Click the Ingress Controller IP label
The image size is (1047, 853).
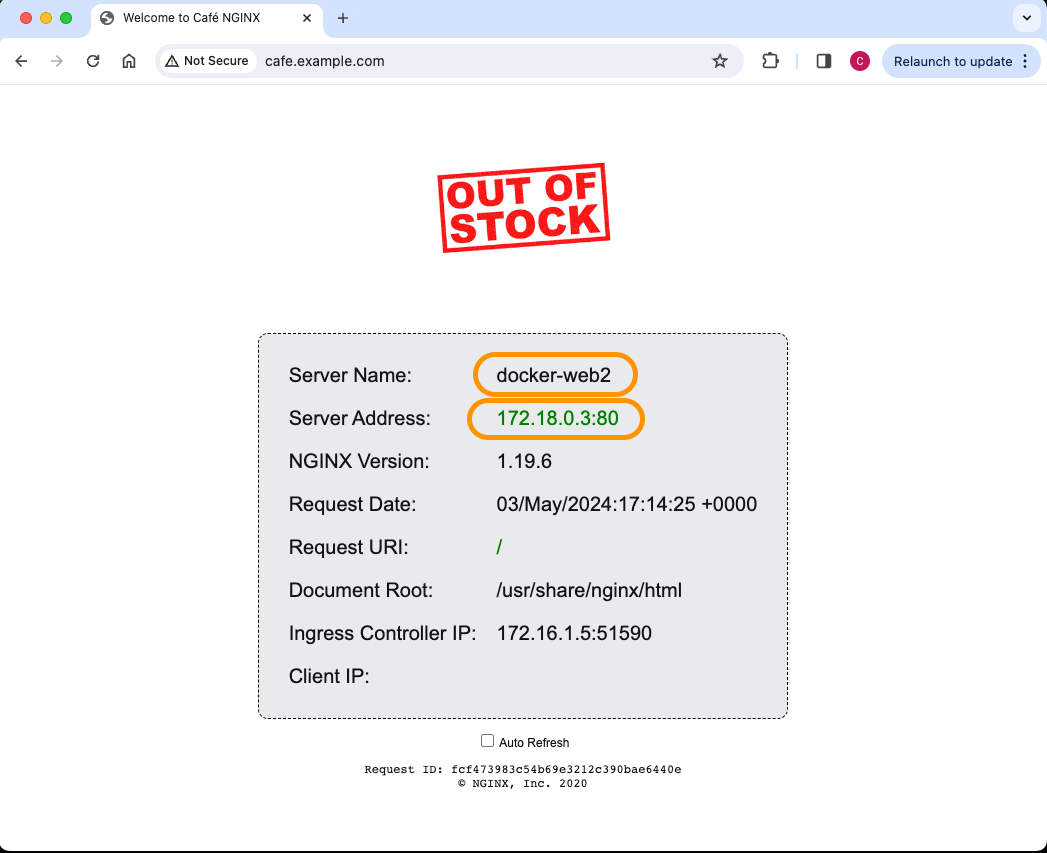[383, 633]
